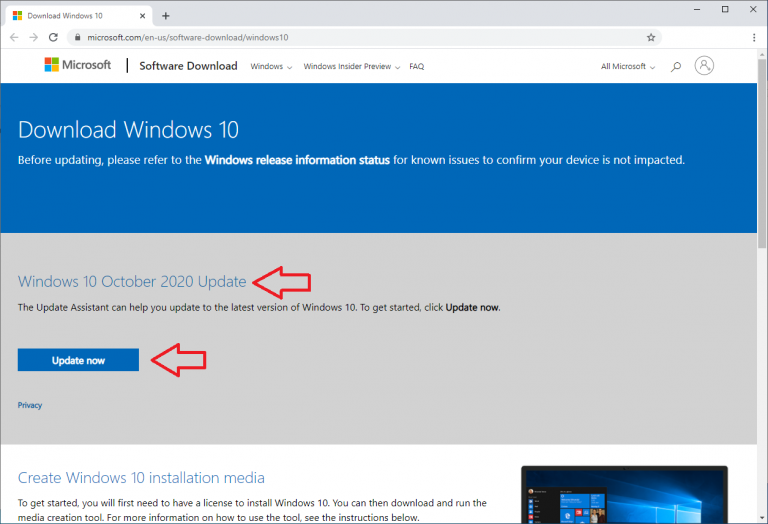Screen dimensions: 768x524
Task: Open the FAQ navigation item
Action: tap(417, 66)
